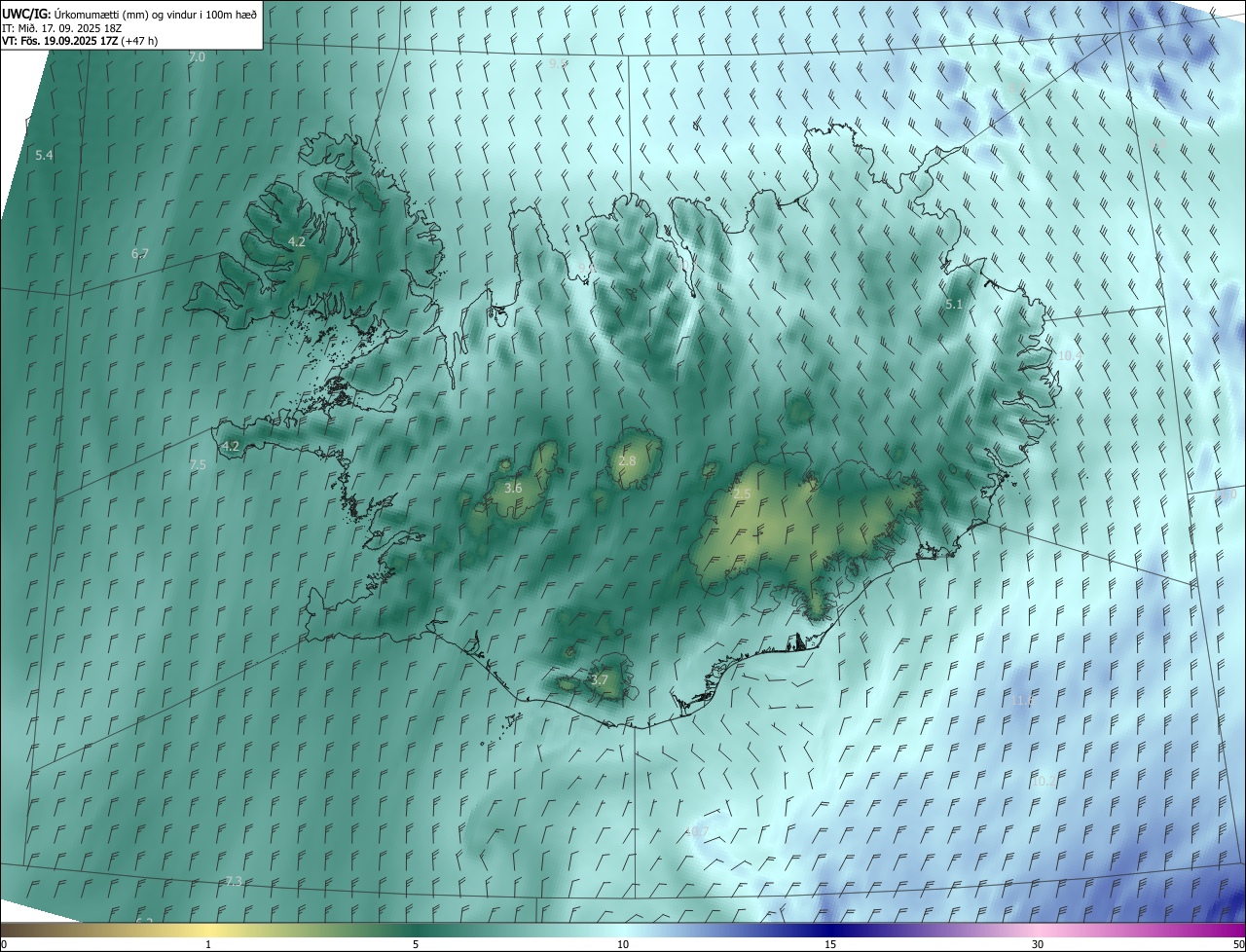Click the 'IT: Mið. 17. 09. 2025 18Z' line
1246x952 pixels.
[x=62, y=28]
